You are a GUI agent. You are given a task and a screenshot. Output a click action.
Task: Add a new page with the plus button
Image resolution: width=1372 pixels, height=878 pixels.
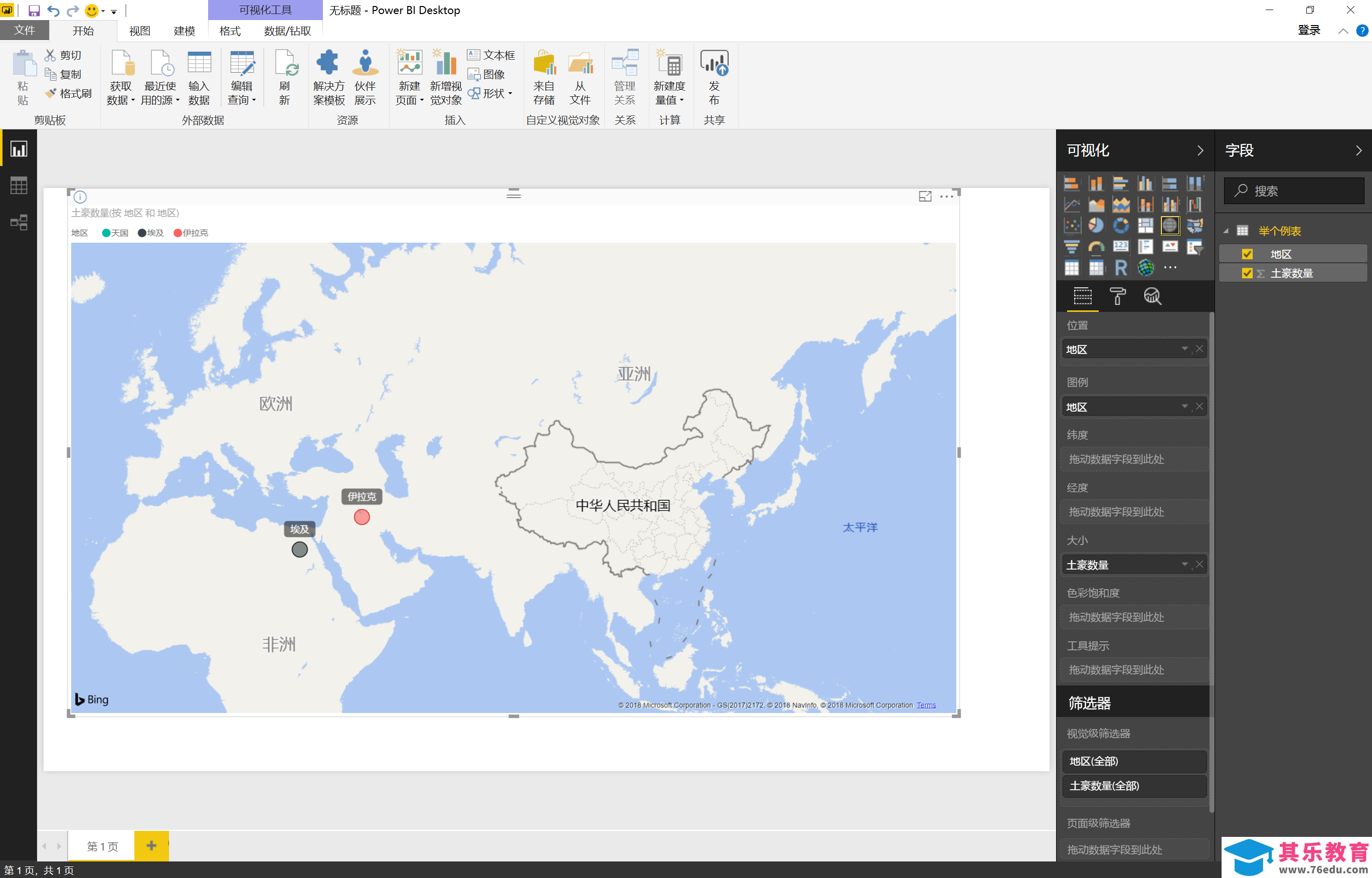point(151,845)
